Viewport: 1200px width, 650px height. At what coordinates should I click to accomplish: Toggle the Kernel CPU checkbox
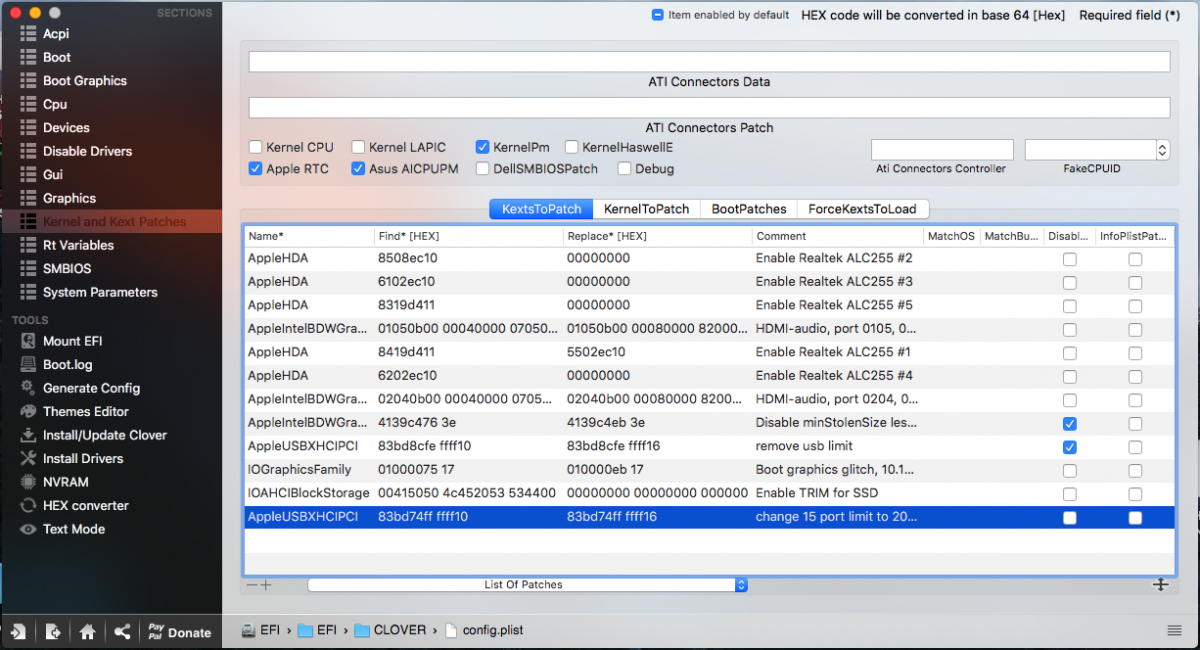(x=256, y=147)
